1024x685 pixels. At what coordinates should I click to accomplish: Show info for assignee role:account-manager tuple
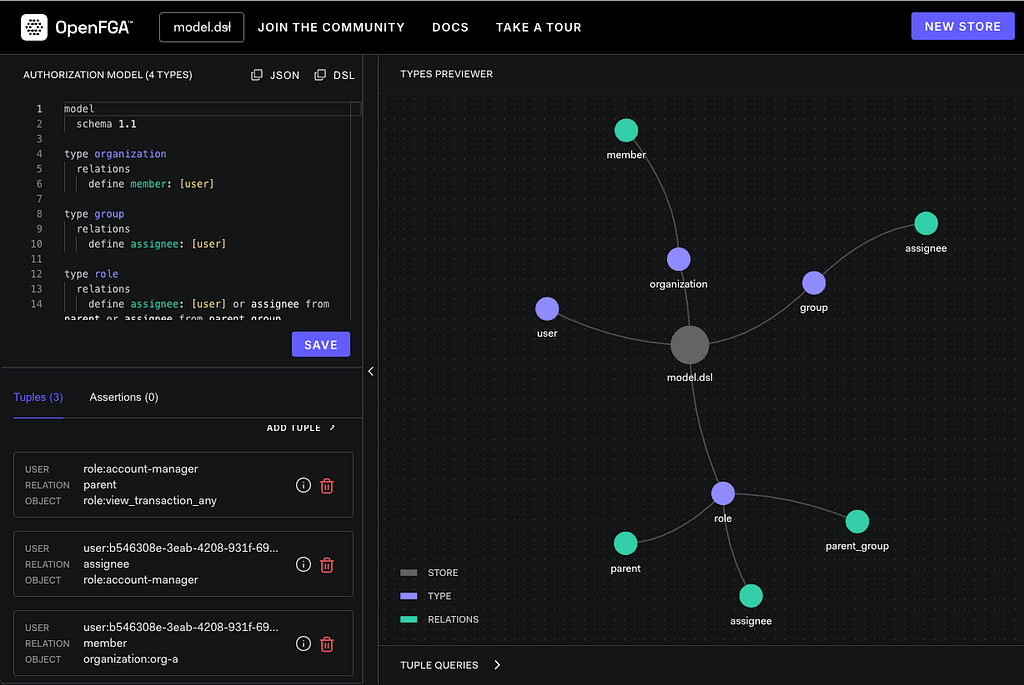click(303, 564)
